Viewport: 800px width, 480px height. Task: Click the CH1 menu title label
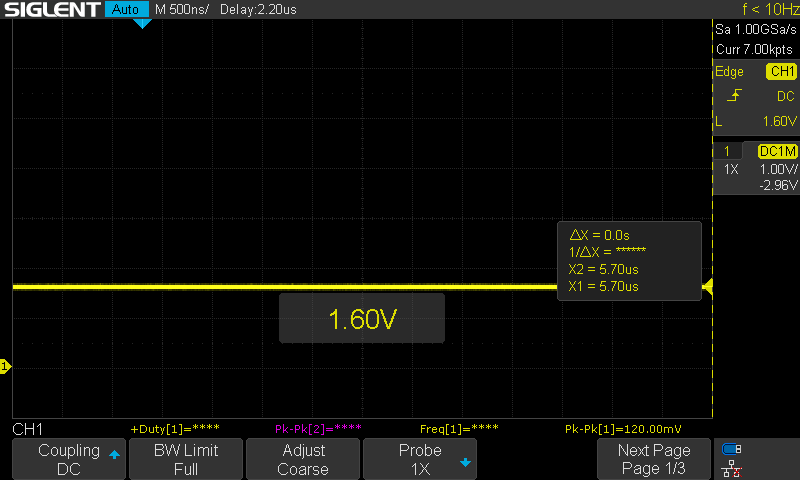pos(27,429)
